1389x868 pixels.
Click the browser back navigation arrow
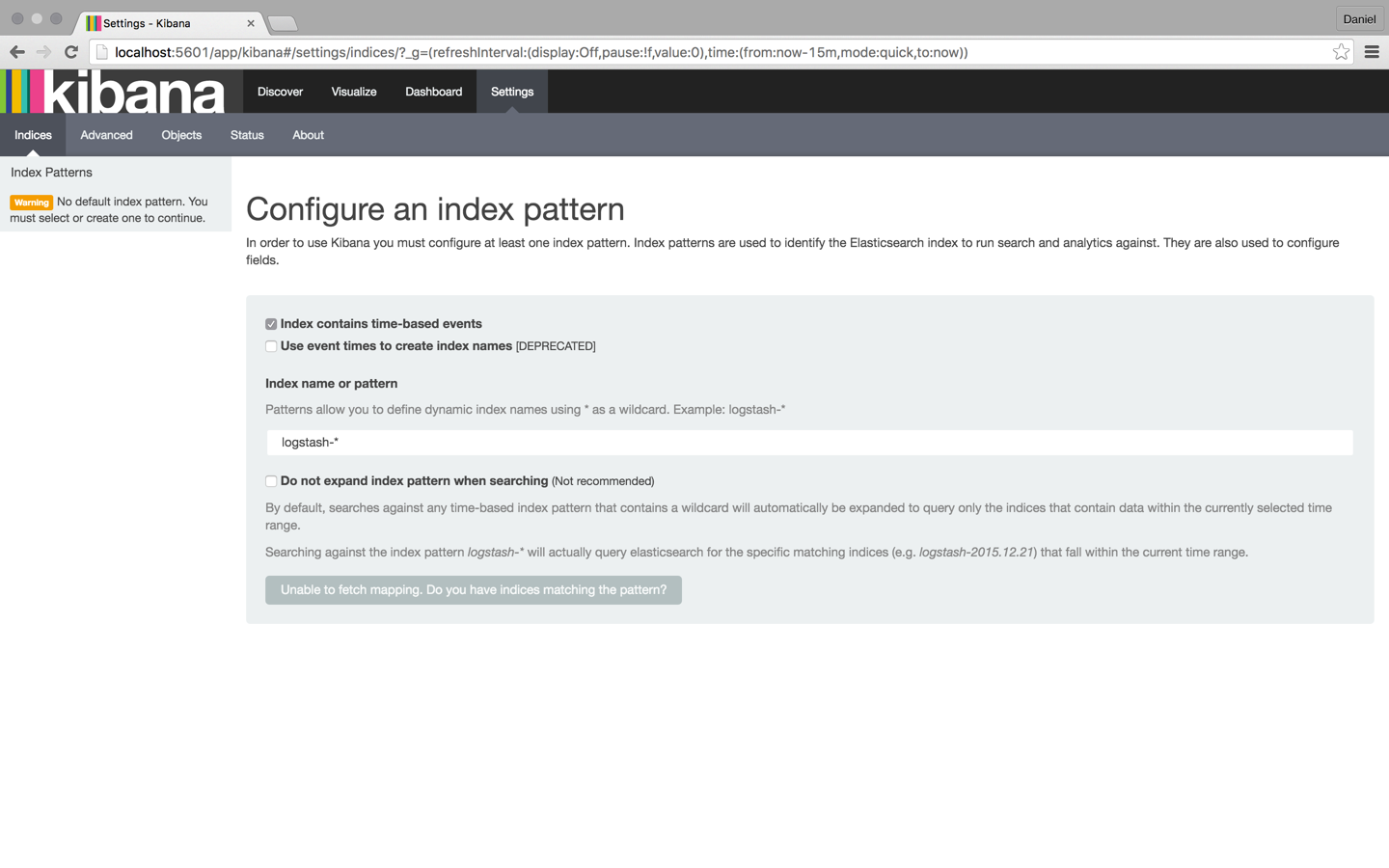pyautogui.click(x=16, y=52)
